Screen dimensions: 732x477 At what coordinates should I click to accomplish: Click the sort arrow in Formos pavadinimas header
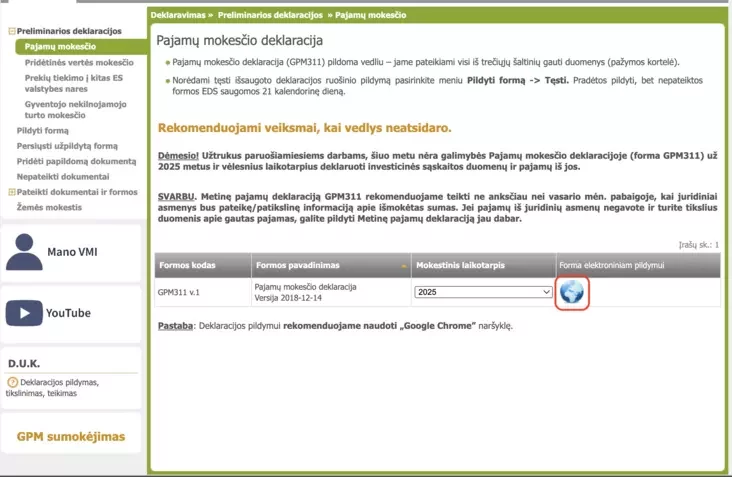pos(402,265)
